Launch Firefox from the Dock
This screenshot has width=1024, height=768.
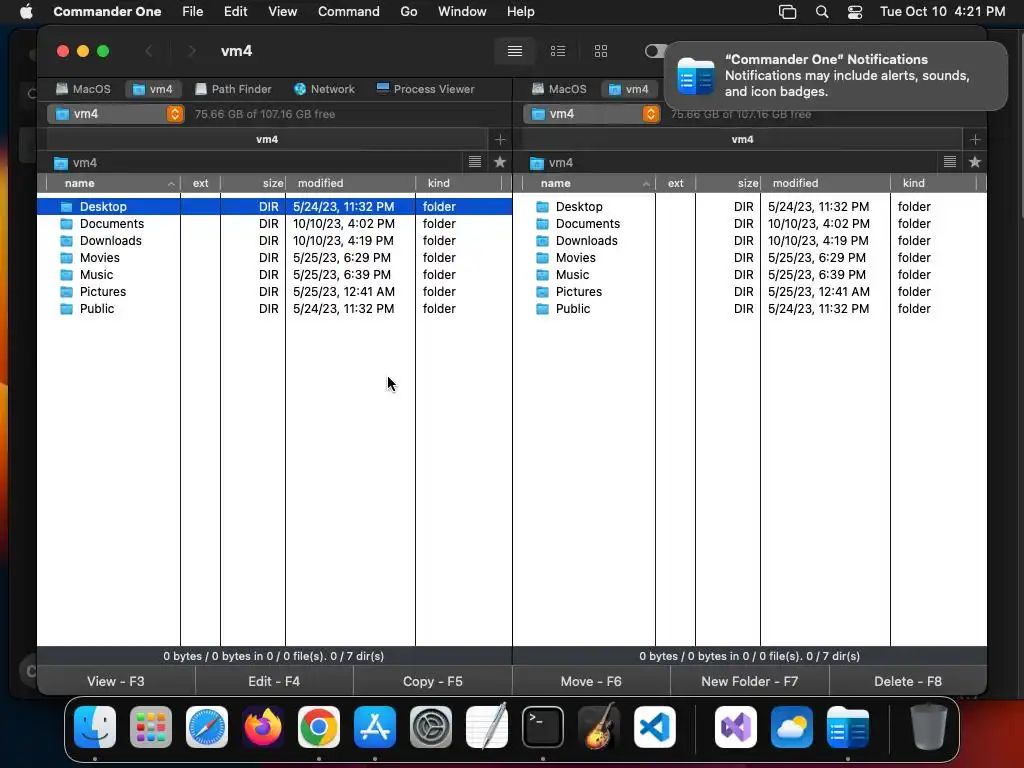pyautogui.click(x=263, y=727)
